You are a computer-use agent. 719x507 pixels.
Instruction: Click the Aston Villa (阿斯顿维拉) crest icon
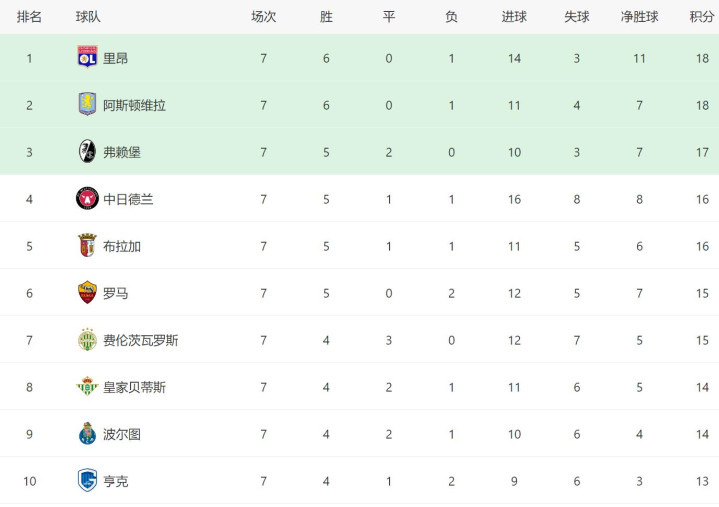pyautogui.click(x=87, y=104)
